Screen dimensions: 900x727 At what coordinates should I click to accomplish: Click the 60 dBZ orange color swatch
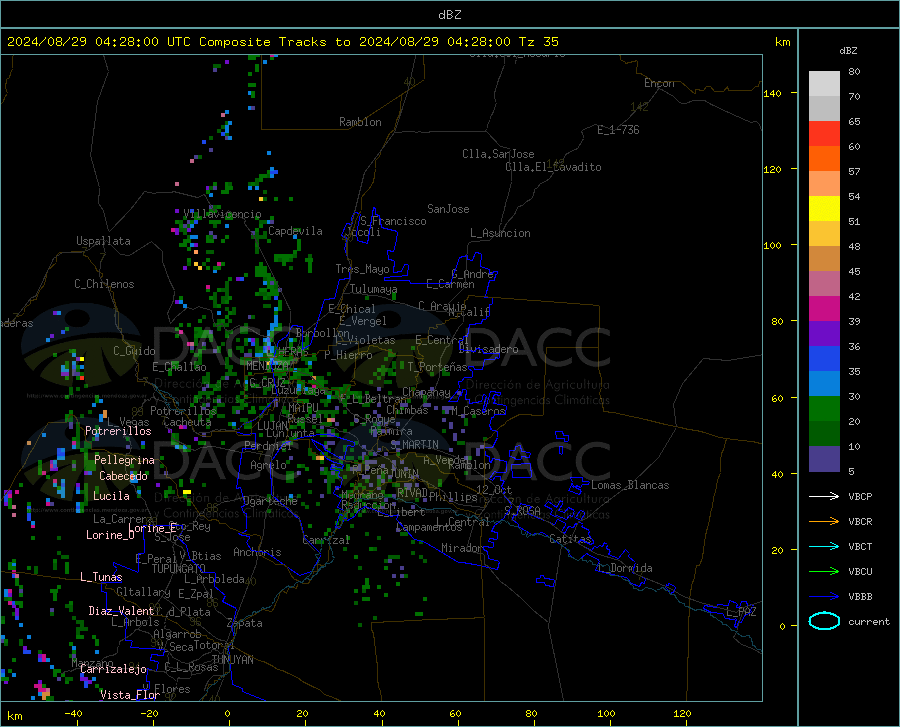(824, 159)
